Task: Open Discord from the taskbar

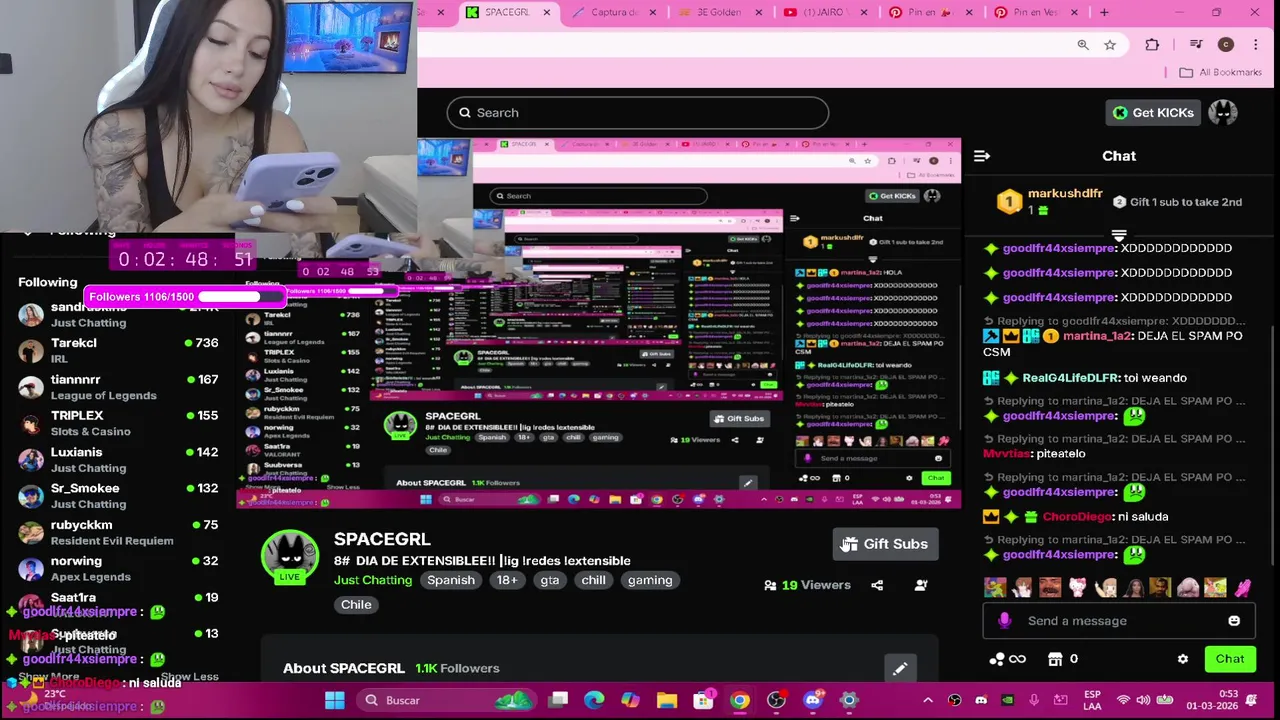Action: click(813, 700)
